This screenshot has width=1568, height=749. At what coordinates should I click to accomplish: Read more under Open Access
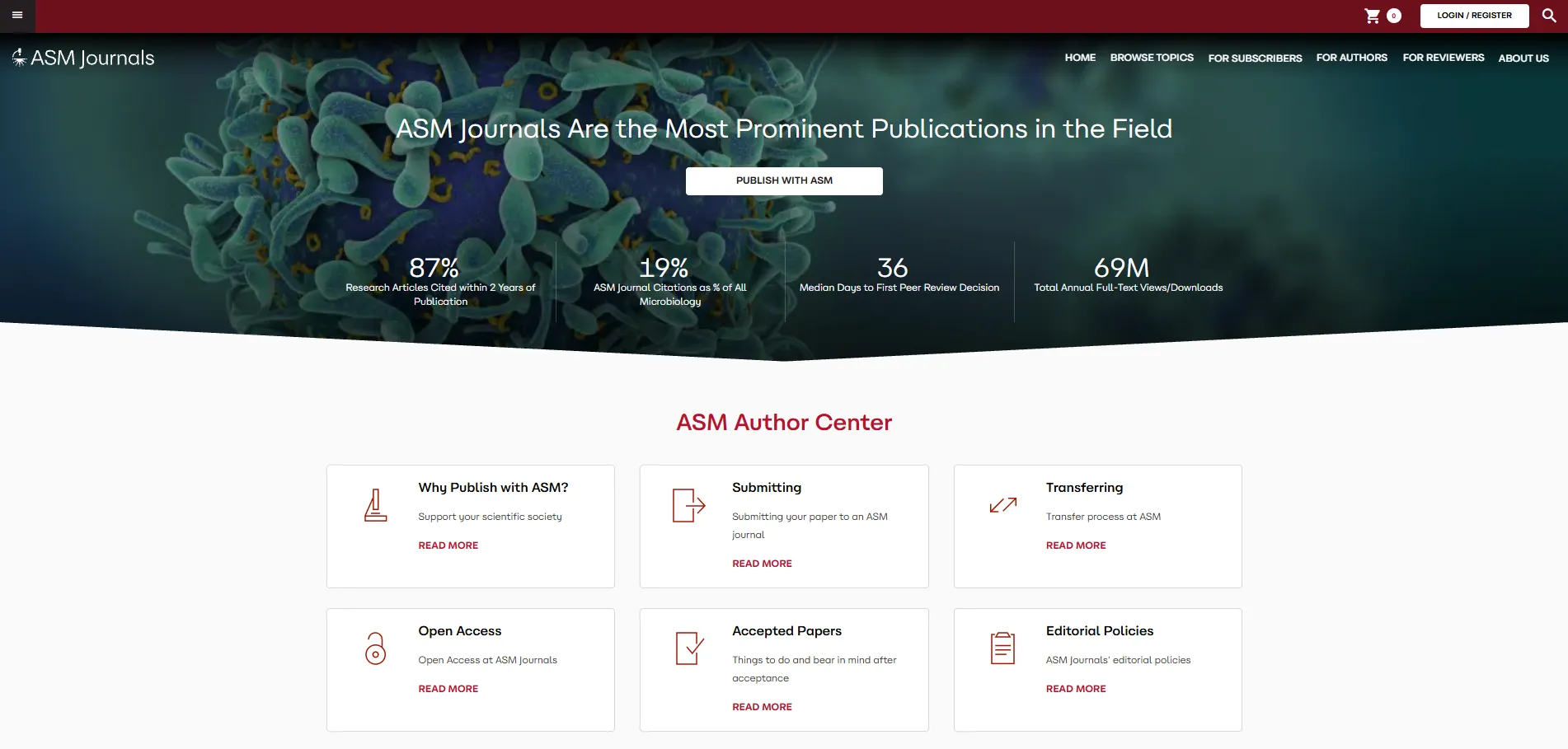point(448,689)
